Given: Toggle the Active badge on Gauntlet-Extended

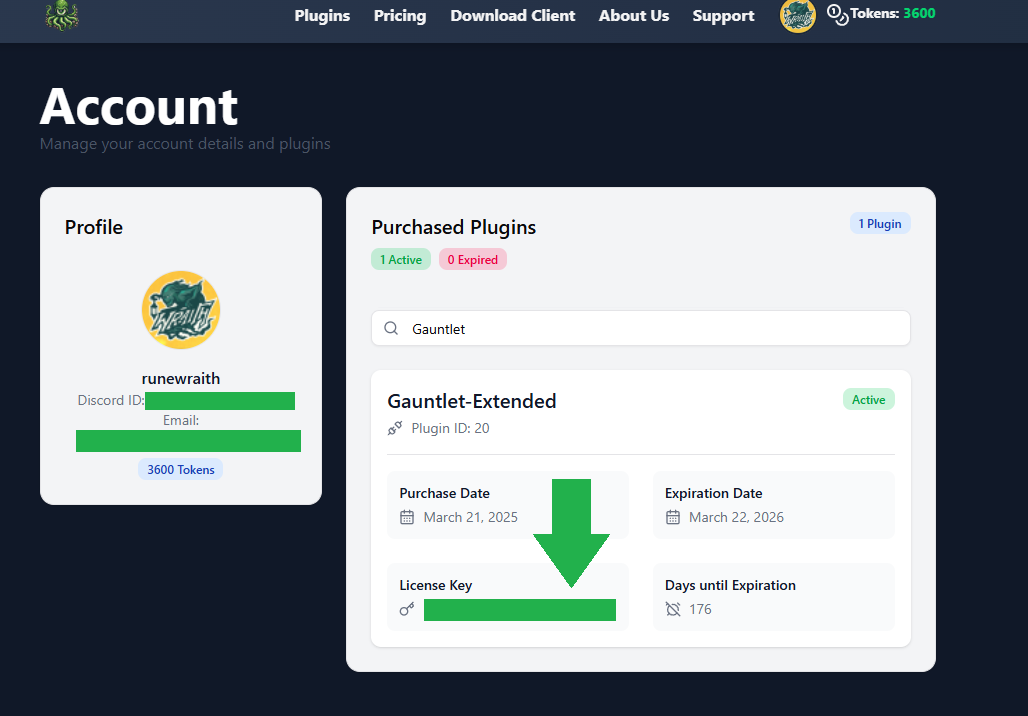Looking at the screenshot, I should (x=868, y=399).
